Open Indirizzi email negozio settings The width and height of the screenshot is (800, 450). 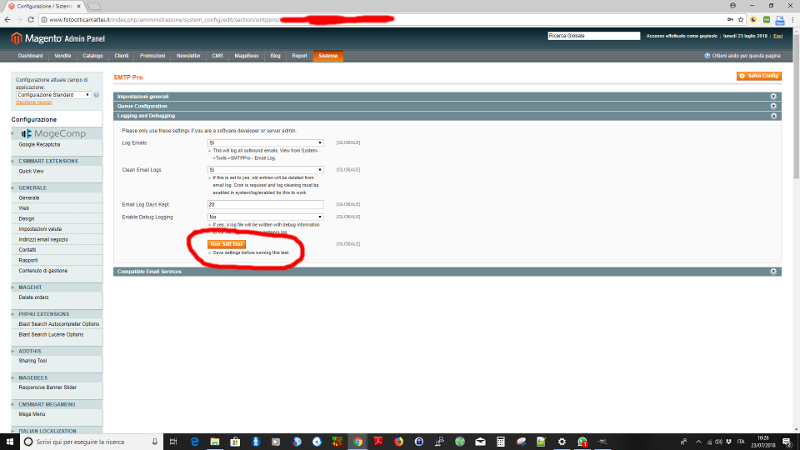[x=43, y=239]
